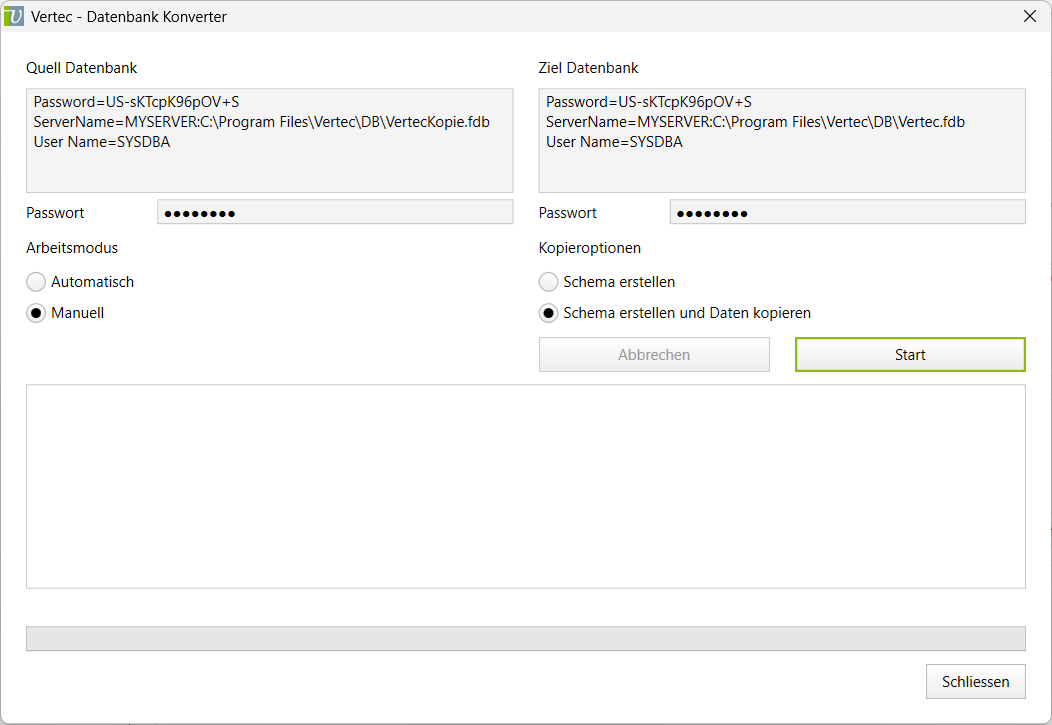Choose Schema erstellen und Daten kopieren

(549, 313)
